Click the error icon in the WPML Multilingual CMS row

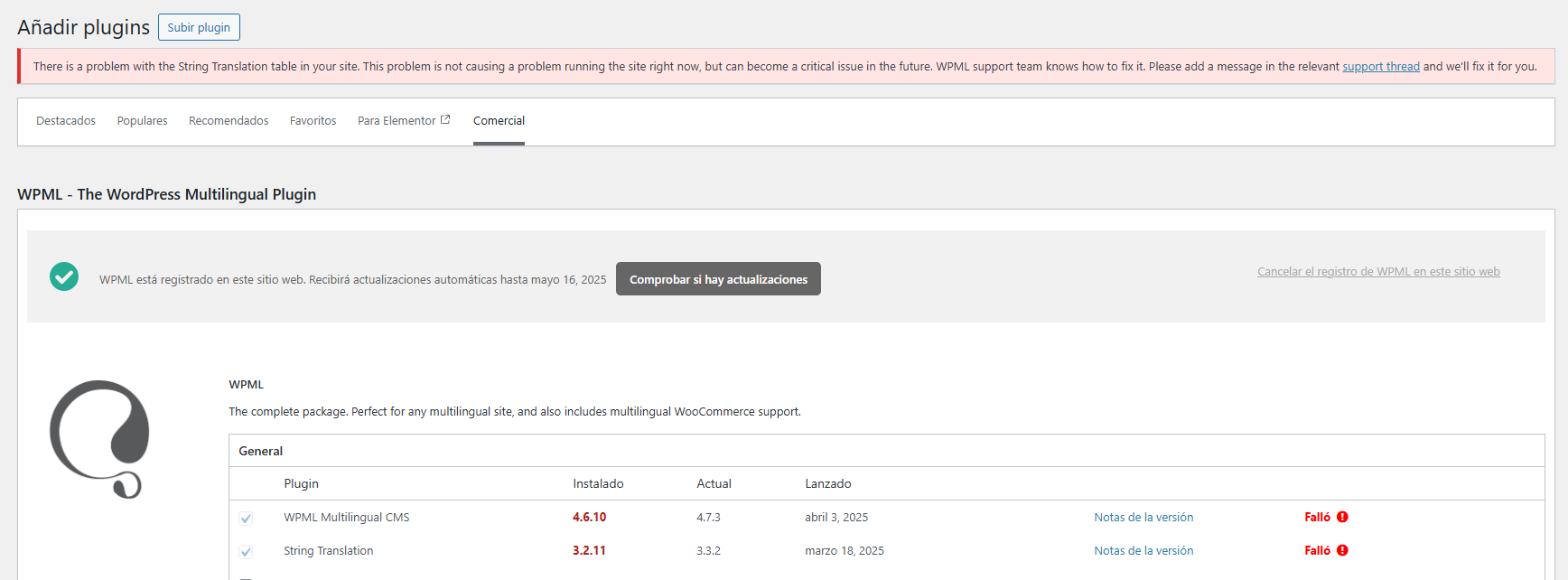click(x=1342, y=518)
